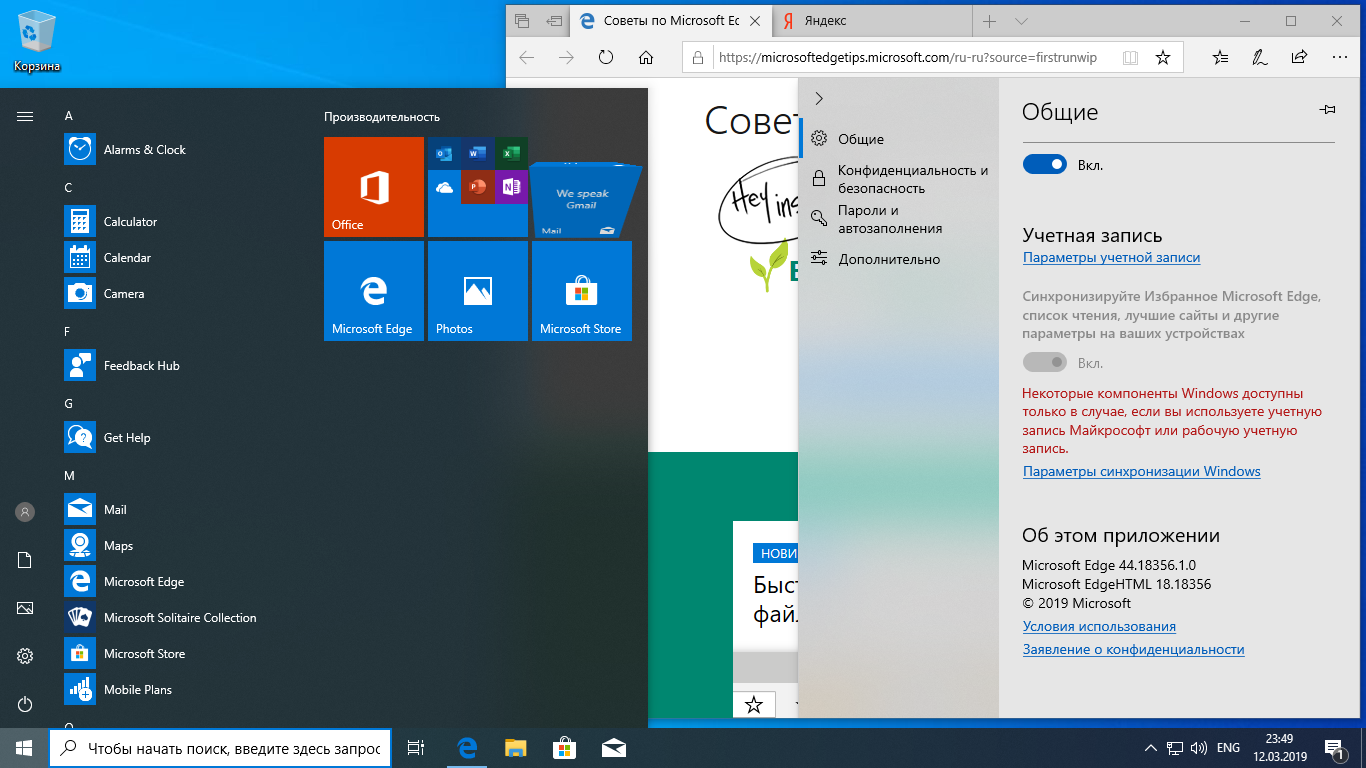Open Pictures from the Start sidebar
Screen dimensions: 1366x768
point(25,608)
